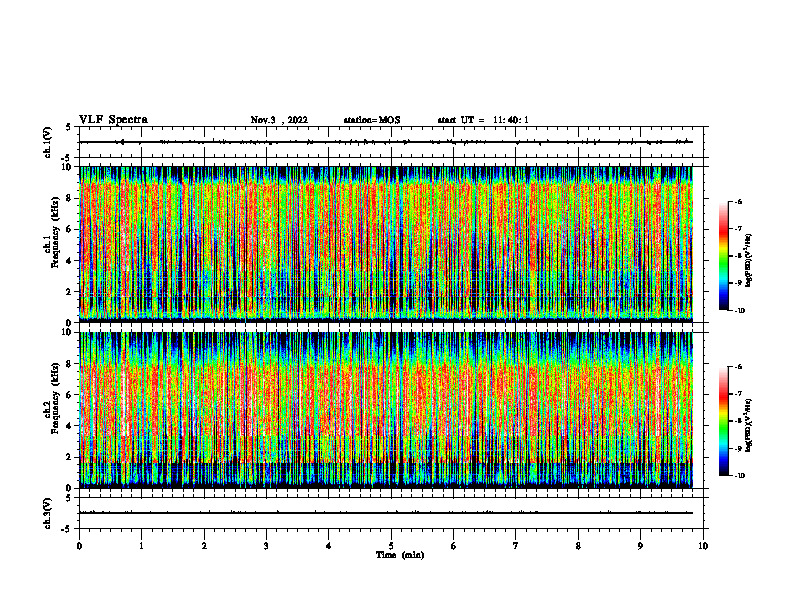Click the ch.2 color bar PSD unit label
The image size is (792, 612).
coord(749,424)
